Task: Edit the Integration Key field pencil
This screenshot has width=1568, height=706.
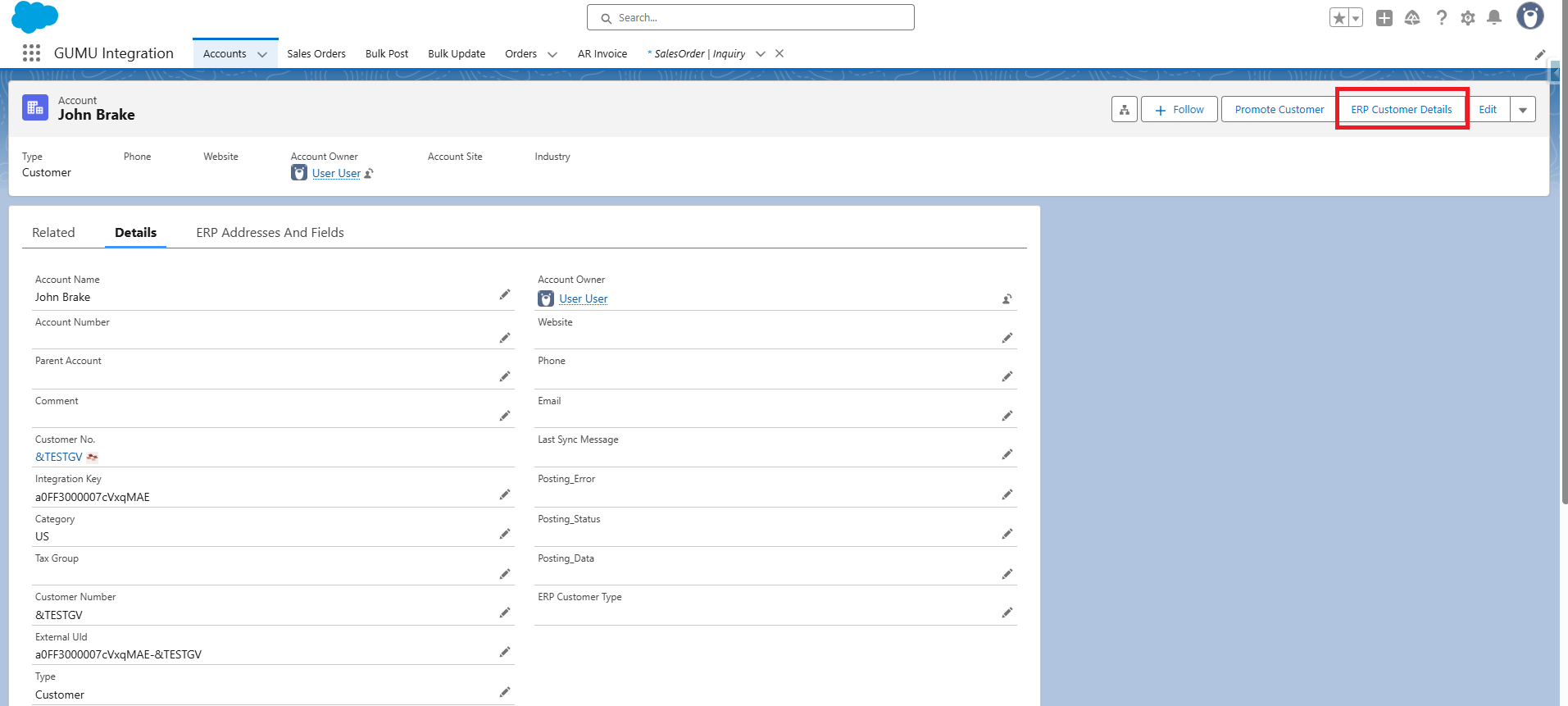Action: 505,494
